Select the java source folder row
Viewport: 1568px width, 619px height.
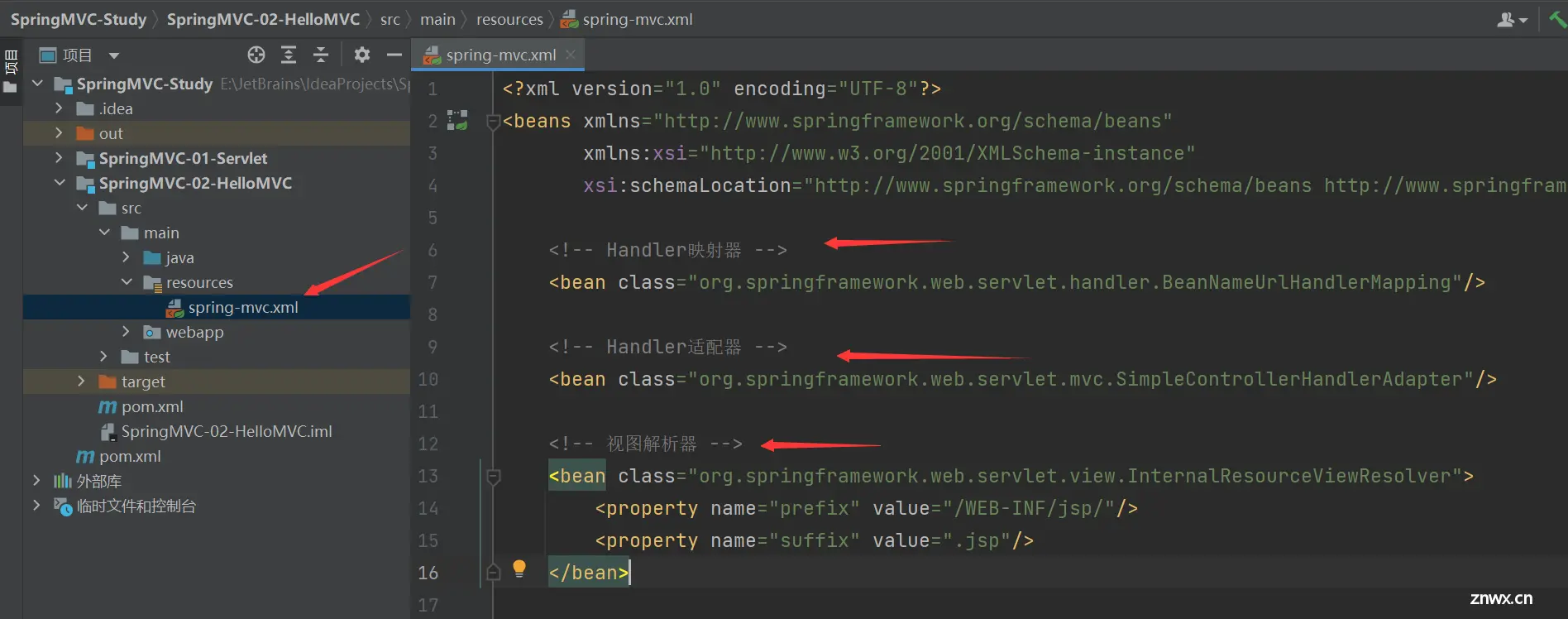point(217,257)
